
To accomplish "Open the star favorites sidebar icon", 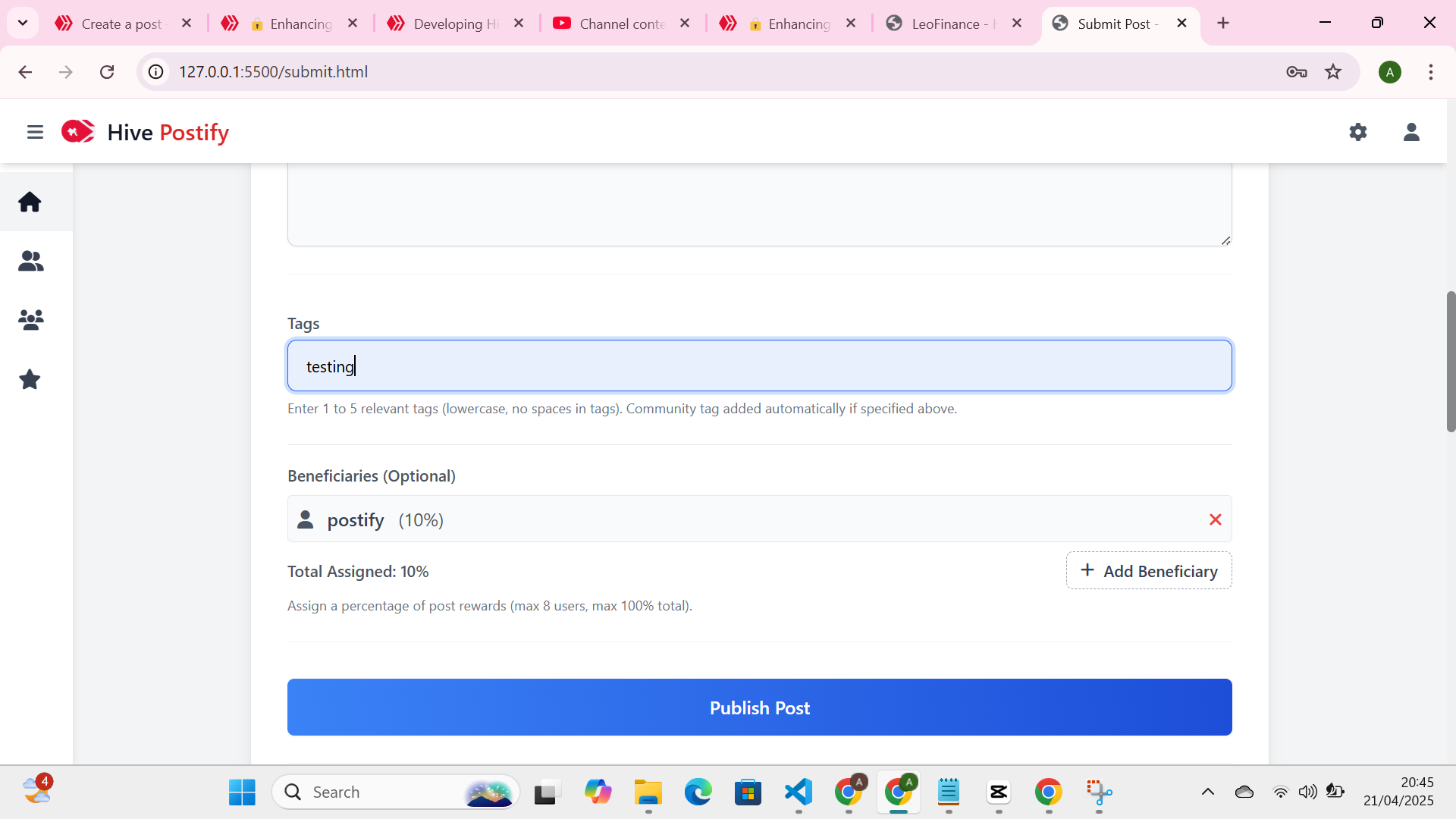I will [x=30, y=379].
